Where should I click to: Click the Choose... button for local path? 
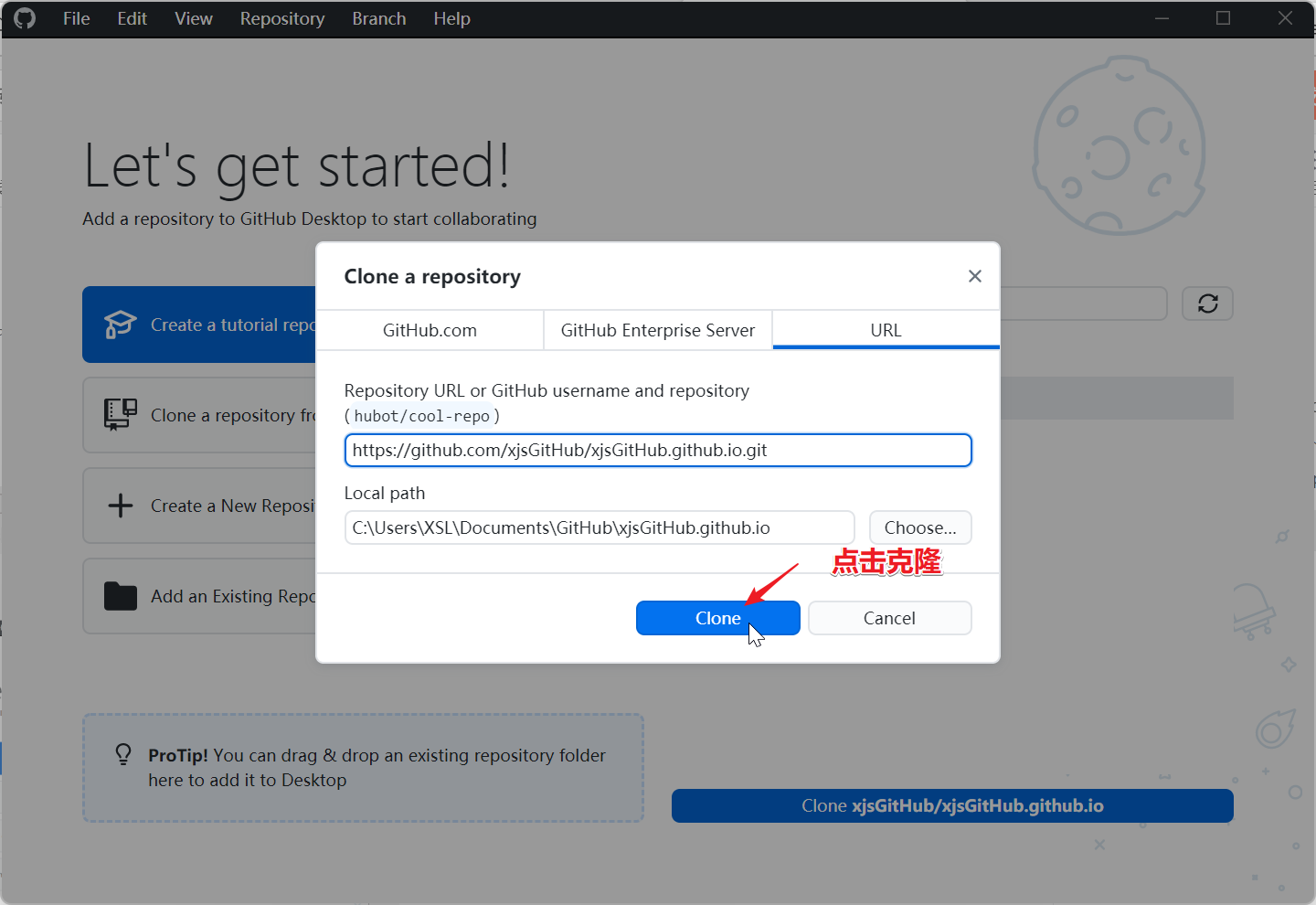pos(920,527)
